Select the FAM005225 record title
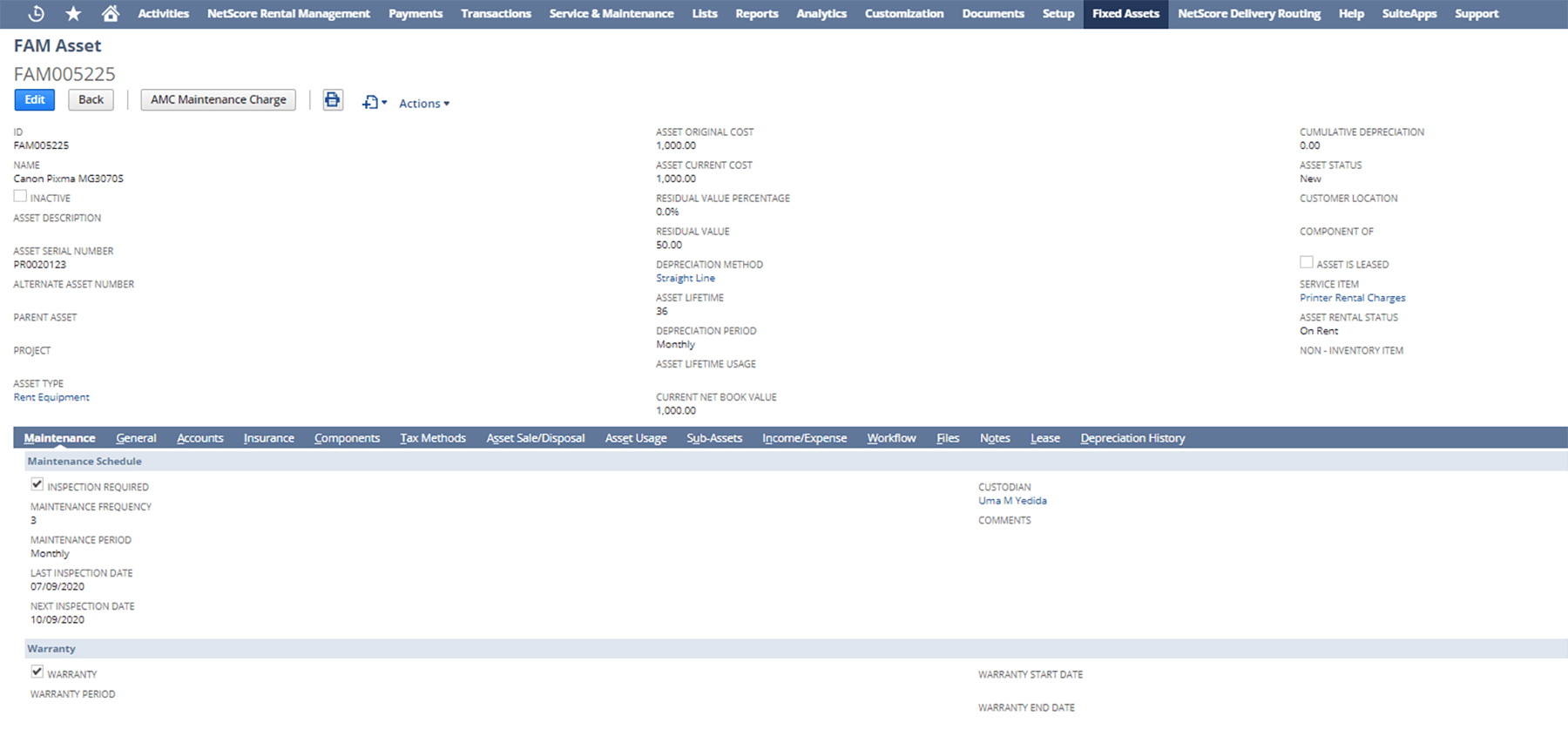 [64, 74]
